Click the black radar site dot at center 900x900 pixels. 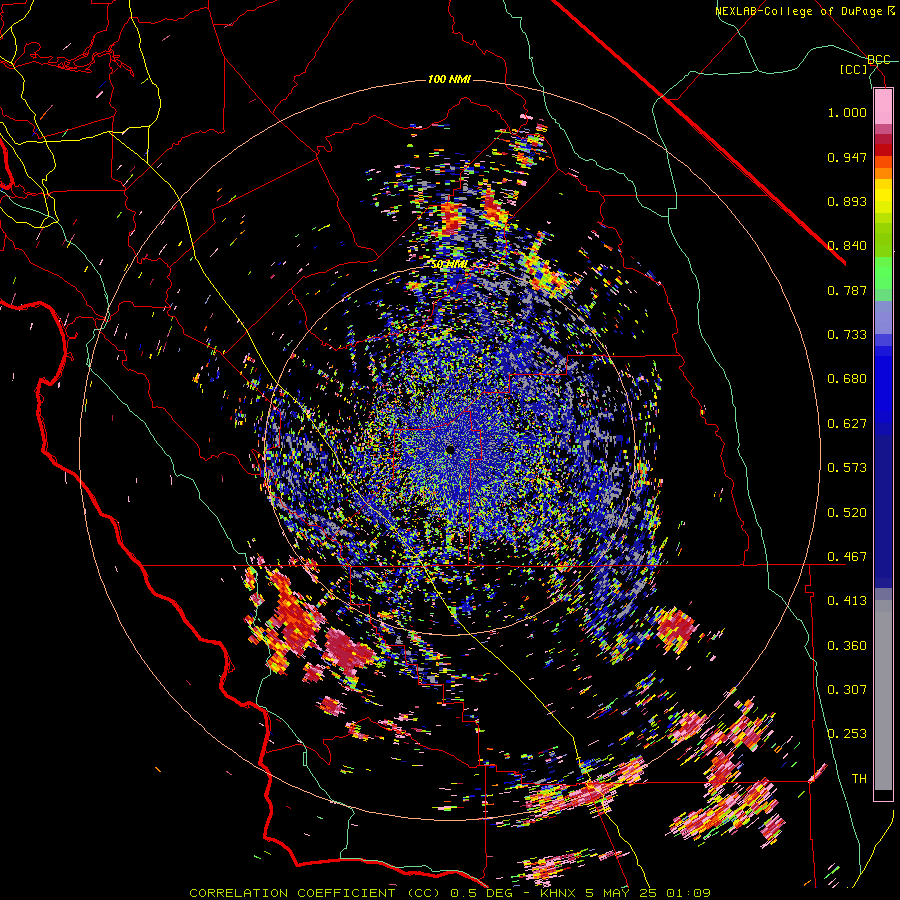point(449,450)
